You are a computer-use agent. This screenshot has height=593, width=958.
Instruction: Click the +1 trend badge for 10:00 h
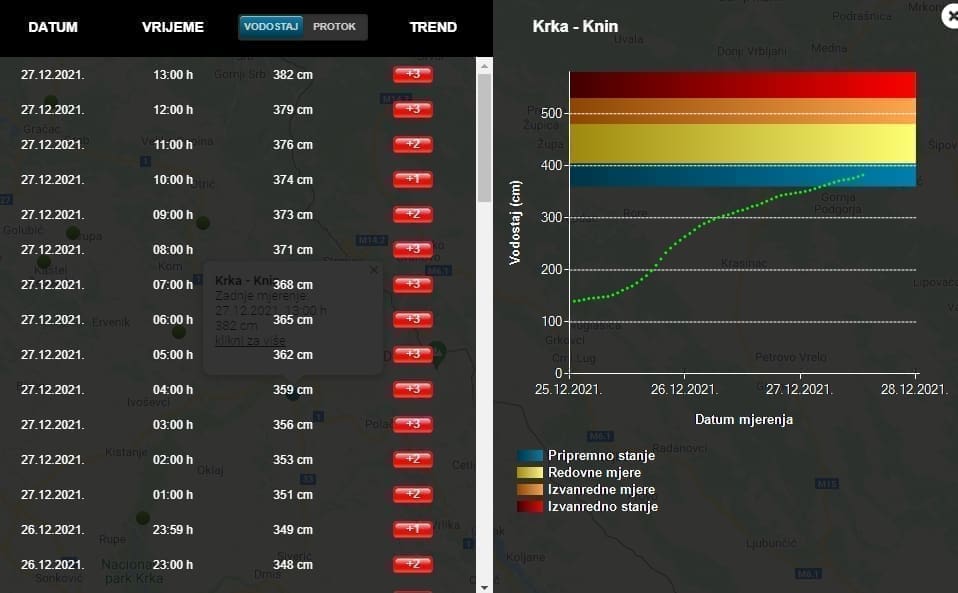pyautogui.click(x=412, y=180)
